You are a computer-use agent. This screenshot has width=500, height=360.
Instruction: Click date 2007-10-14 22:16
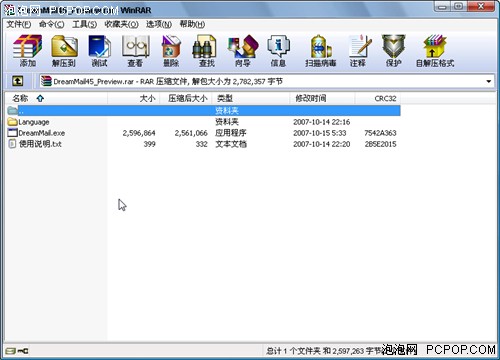(322, 122)
